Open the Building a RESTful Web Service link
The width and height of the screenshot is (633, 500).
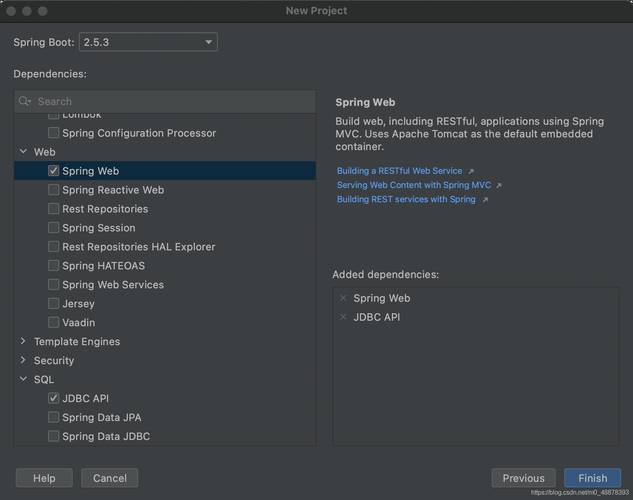(x=399, y=171)
